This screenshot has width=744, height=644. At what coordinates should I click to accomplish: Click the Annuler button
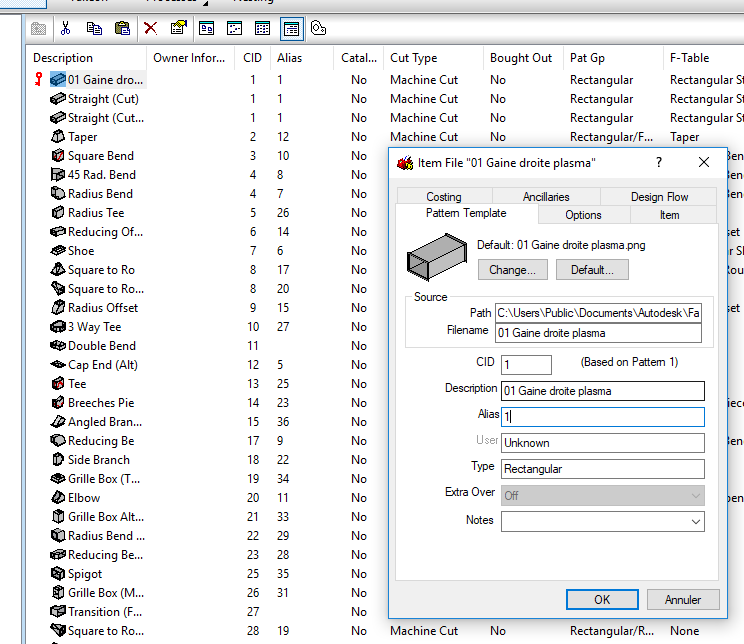click(683, 600)
